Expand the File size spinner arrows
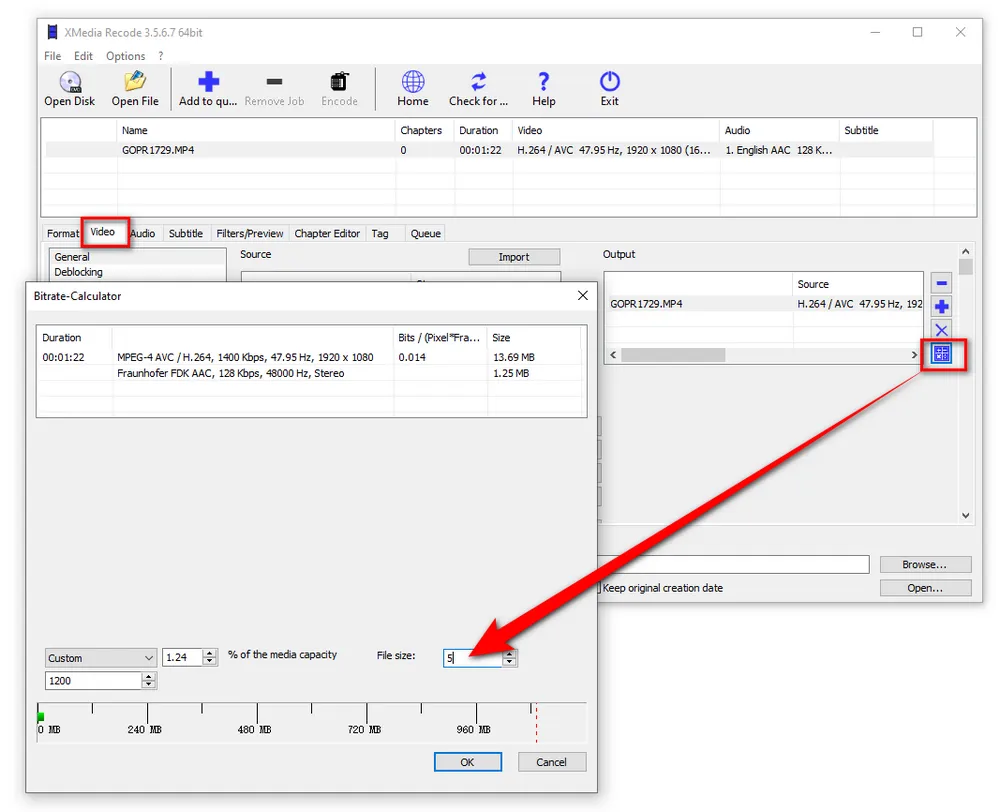The height and width of the screenshot is (812, 1000). coord(510,657)
